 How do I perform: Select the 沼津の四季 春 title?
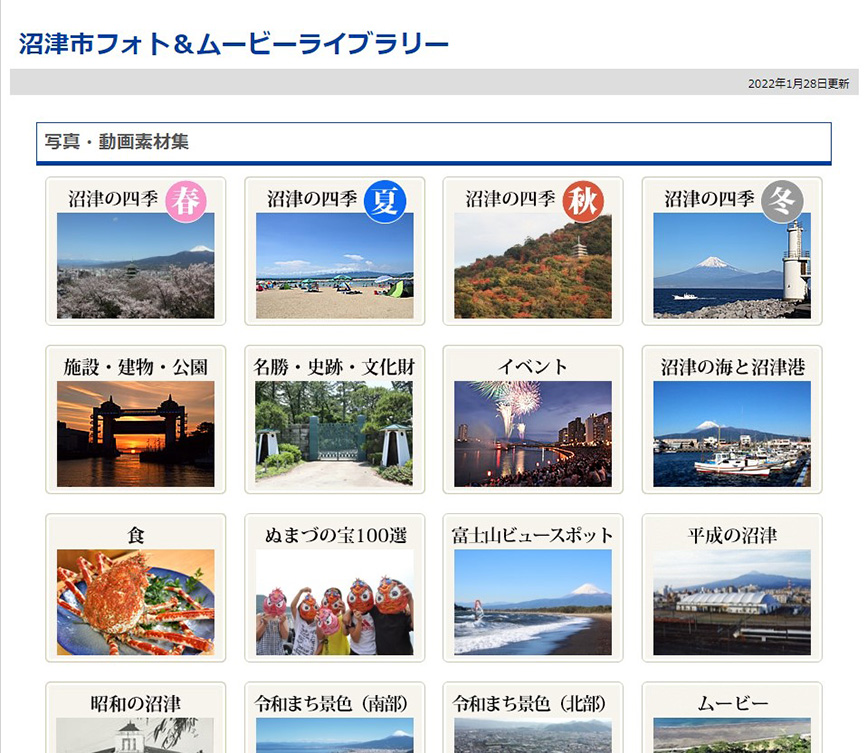point(113,199)
